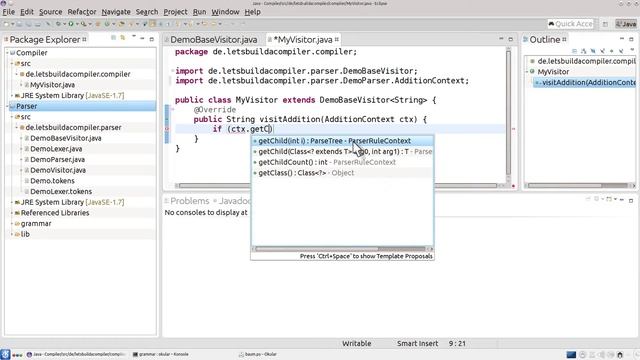
Task: Open the Outline view menu
Action: point(632,50)
